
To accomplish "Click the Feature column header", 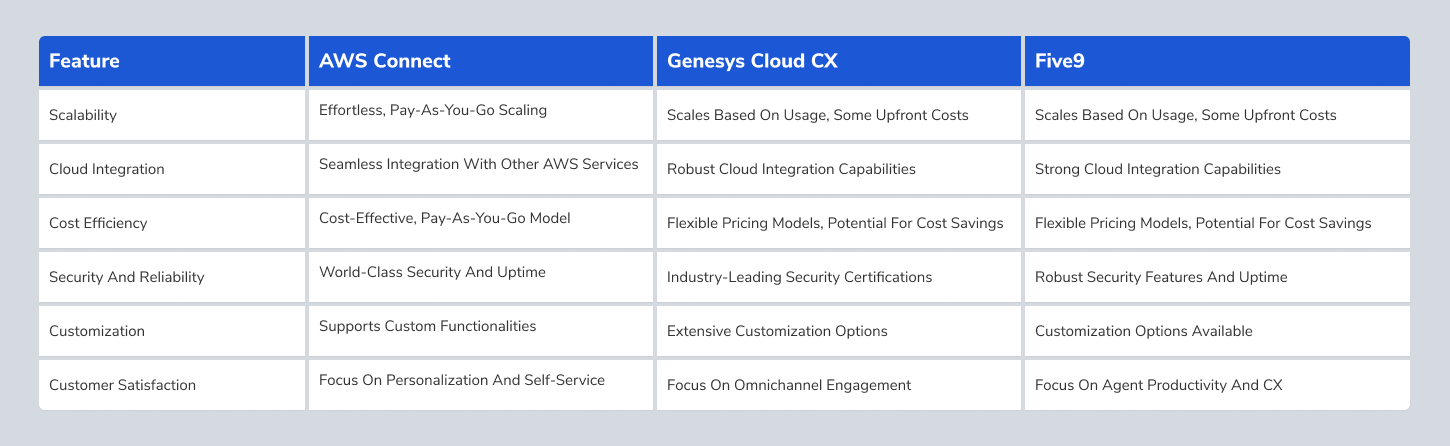I will click(x=84, y=61).
